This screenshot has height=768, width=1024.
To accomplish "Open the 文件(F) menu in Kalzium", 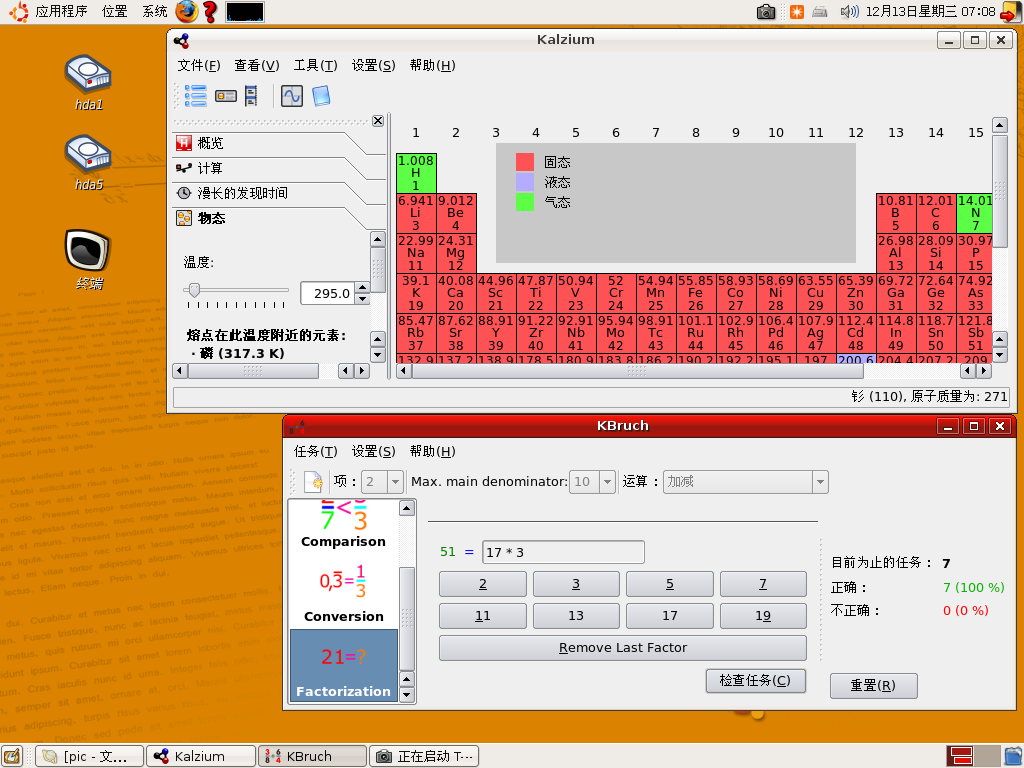I will (199, 65).
